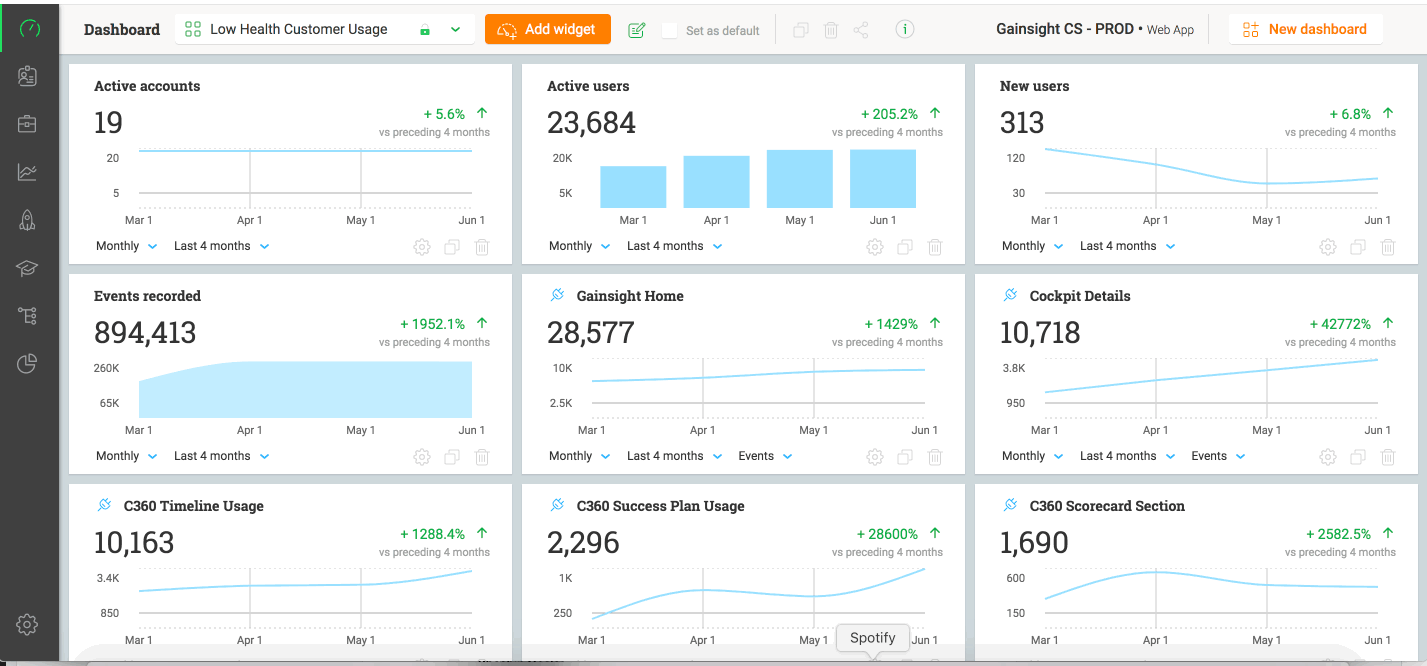Delete the New users widget
Screen dimensions: 1427x666
[1387, 247]
